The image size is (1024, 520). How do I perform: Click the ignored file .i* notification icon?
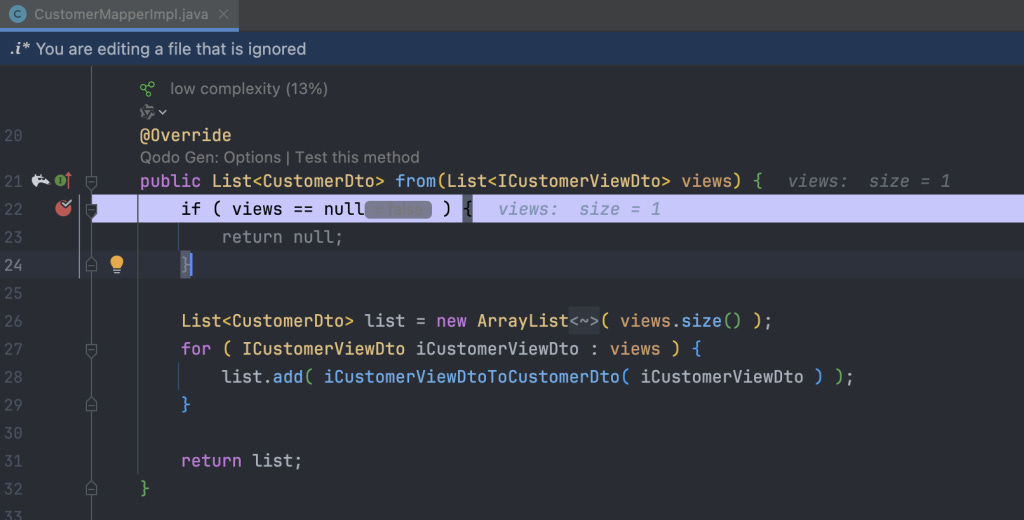[20, 49]
